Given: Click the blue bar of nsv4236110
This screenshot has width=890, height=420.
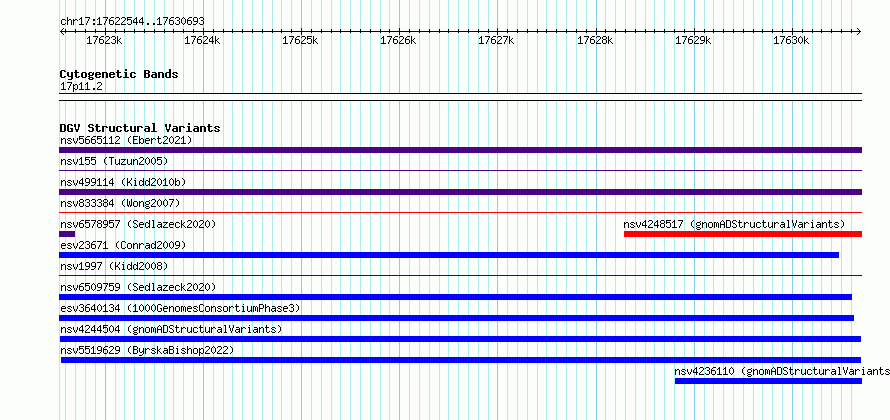Looking at the screenshot, I should point(769,381).
